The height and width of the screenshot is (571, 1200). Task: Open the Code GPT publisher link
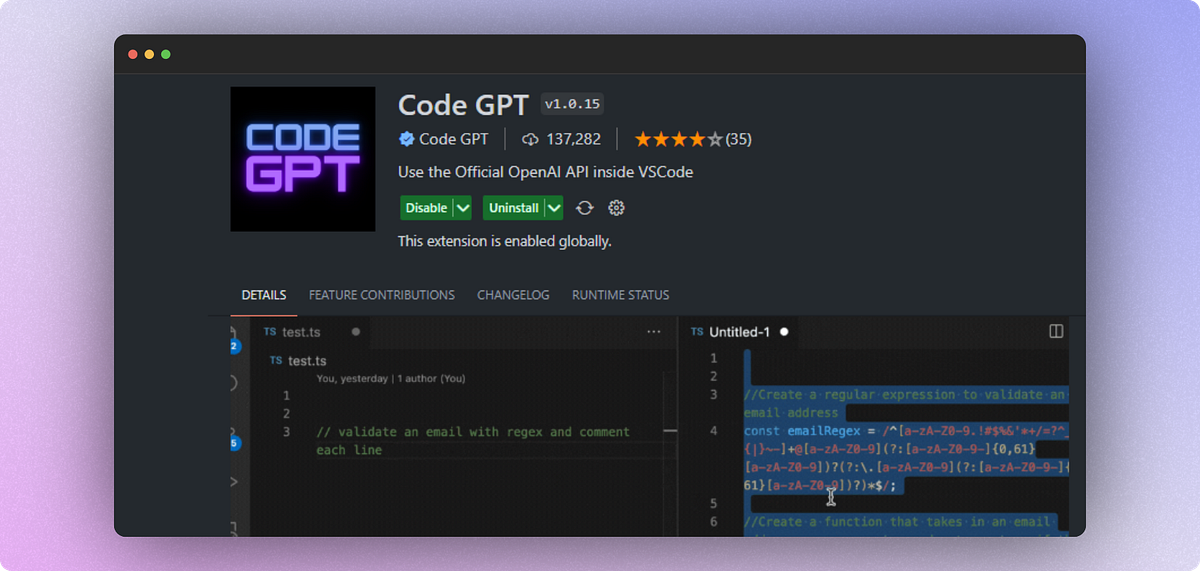pyautogui.click(x=453, y=139)
